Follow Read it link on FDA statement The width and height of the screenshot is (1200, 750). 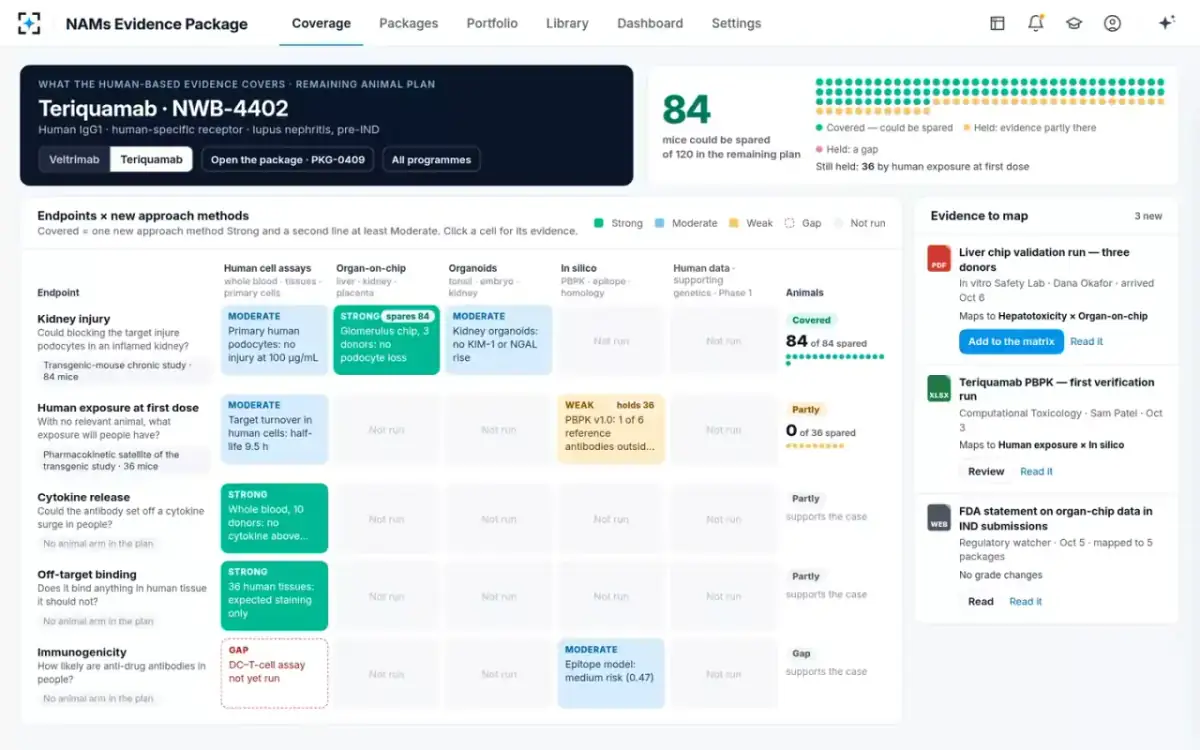(x=1026, y=602)
